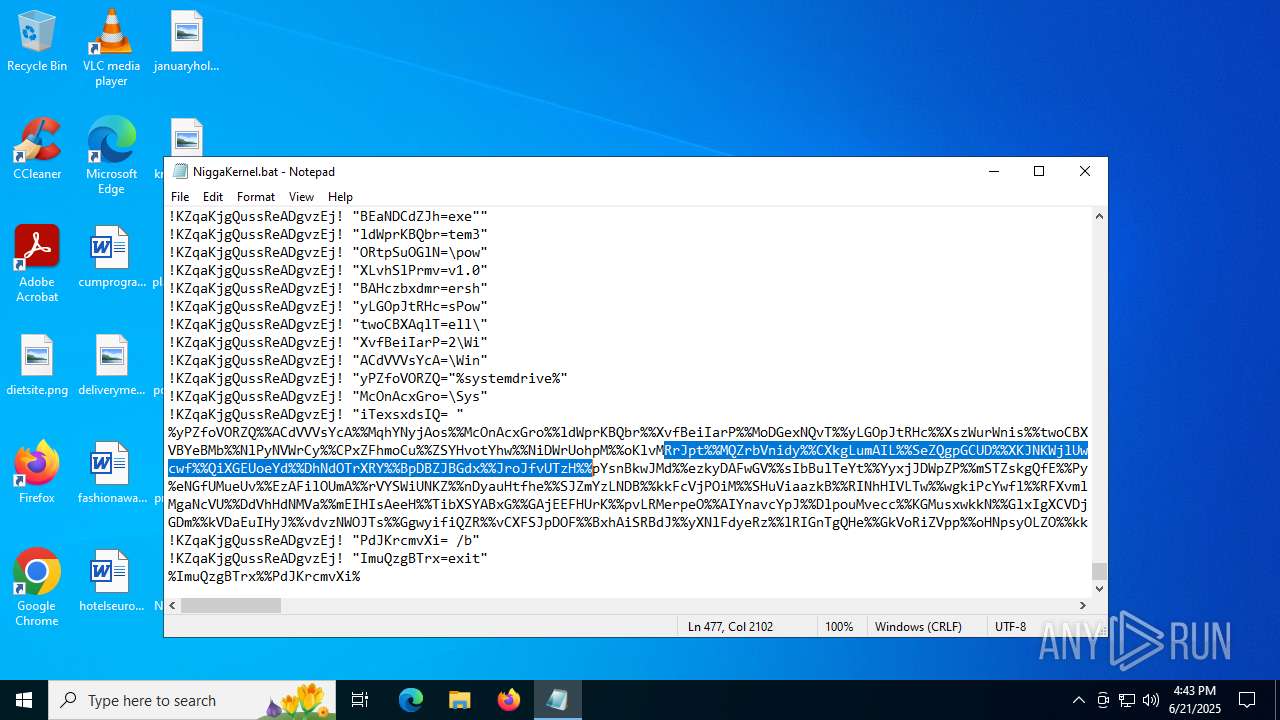Open volume control tray icon
The width and height of the screenshot is (1280, 720).
tap(1151, 700)
